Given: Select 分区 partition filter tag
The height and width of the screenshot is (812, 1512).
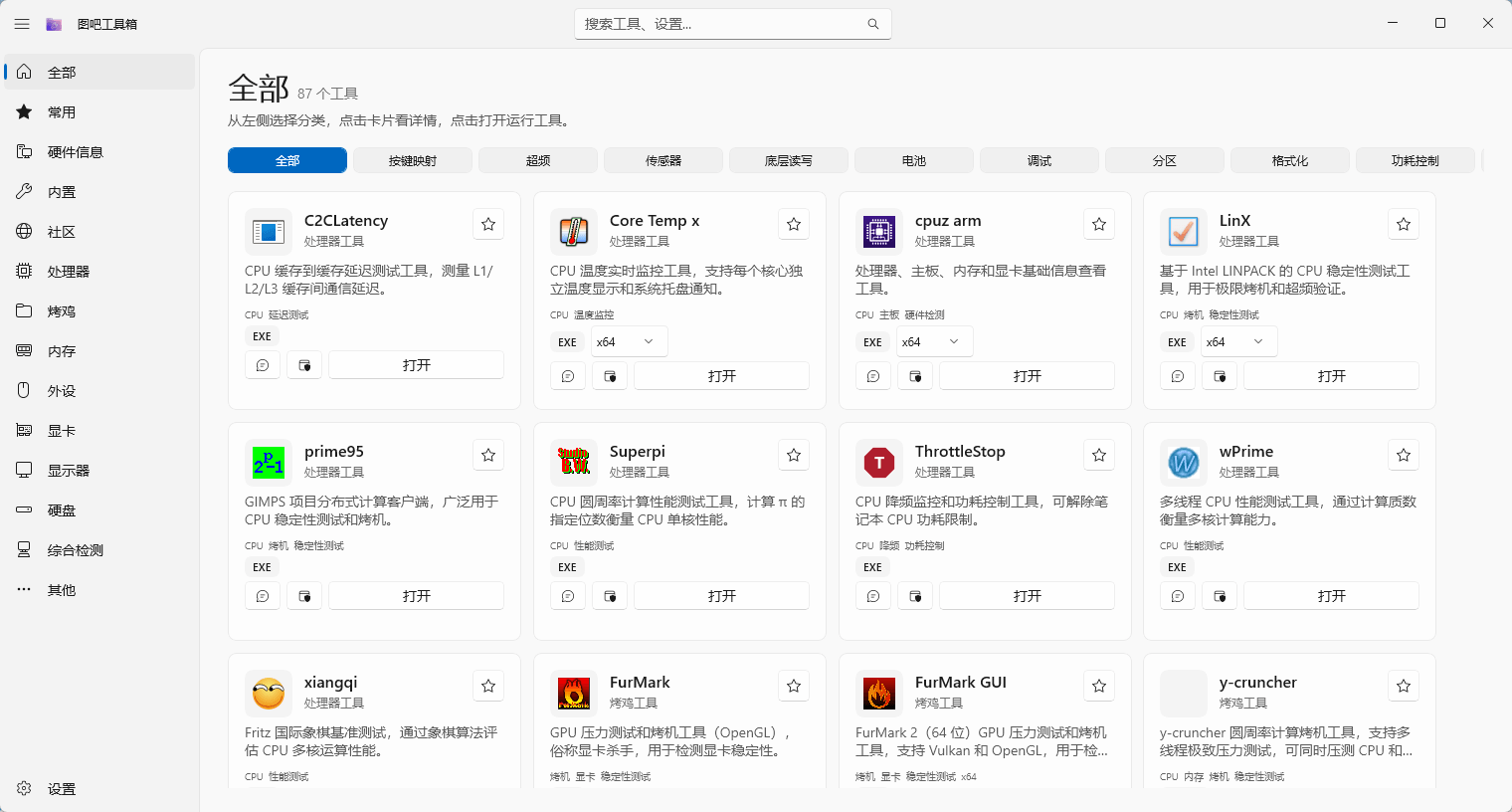Looking at the screenshot, I should 1165,160.
